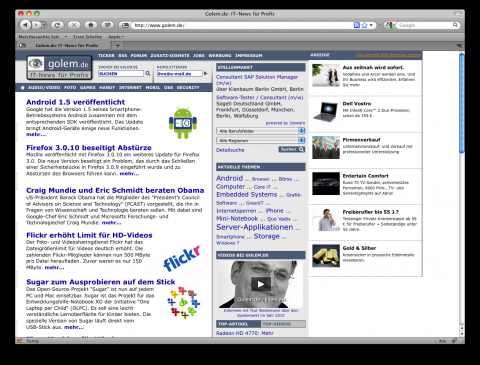Open RSS in the top navigation
Viewport: 480px width, 365px height.
click(x=123, y=55)
